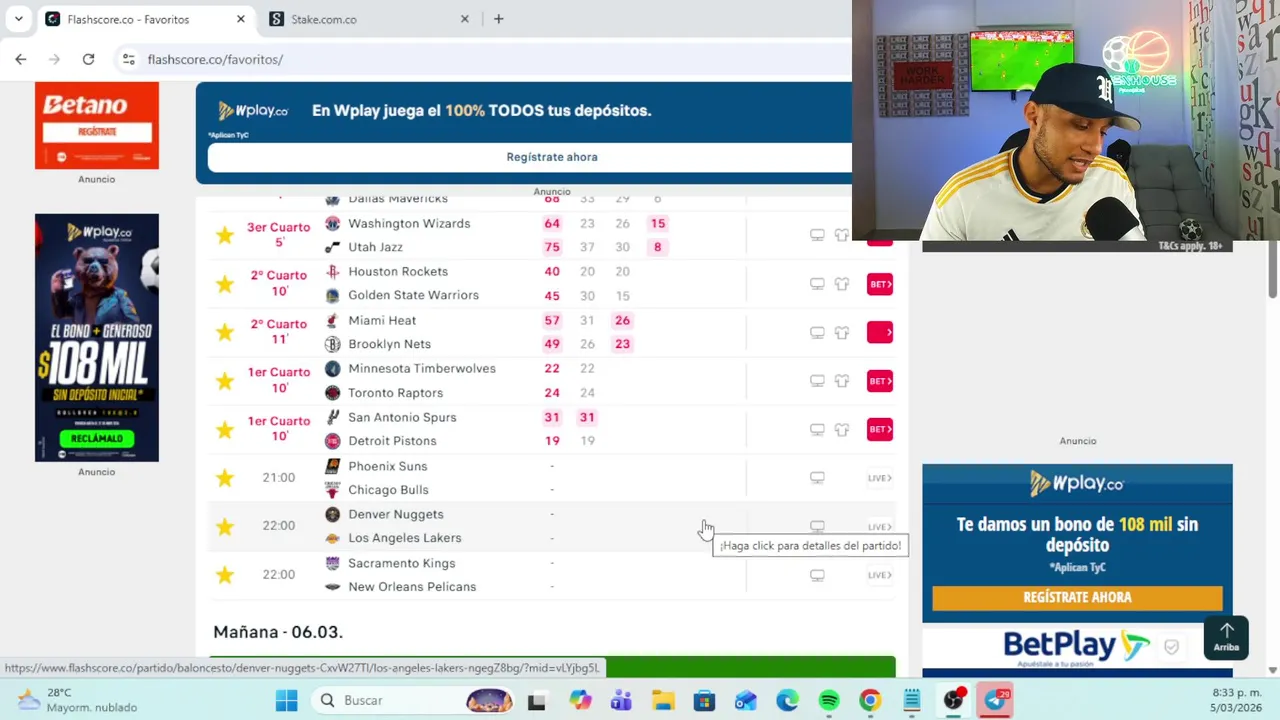Jump to top with Arriba button

click(1226, 637)
